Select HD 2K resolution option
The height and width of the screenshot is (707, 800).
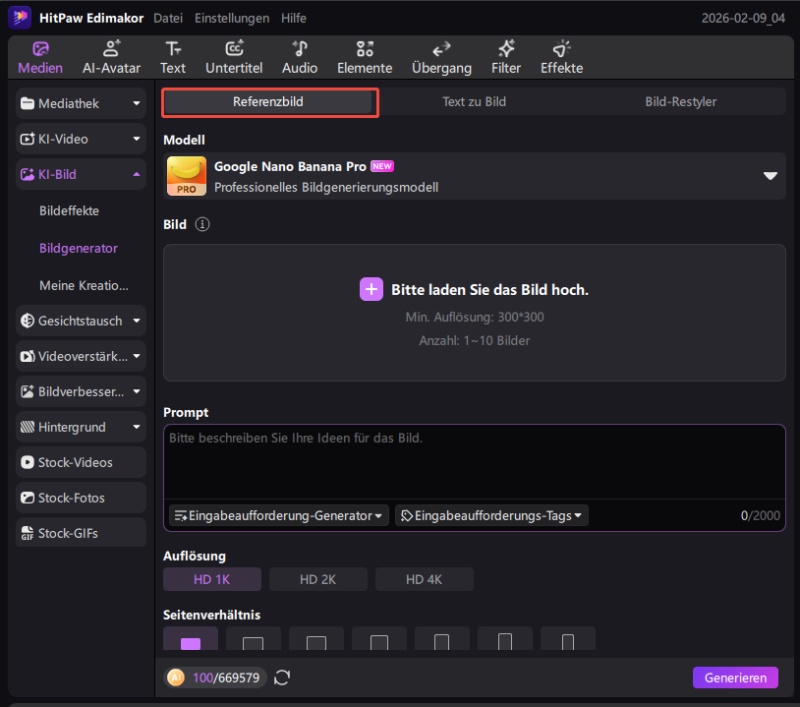point(318,579)
